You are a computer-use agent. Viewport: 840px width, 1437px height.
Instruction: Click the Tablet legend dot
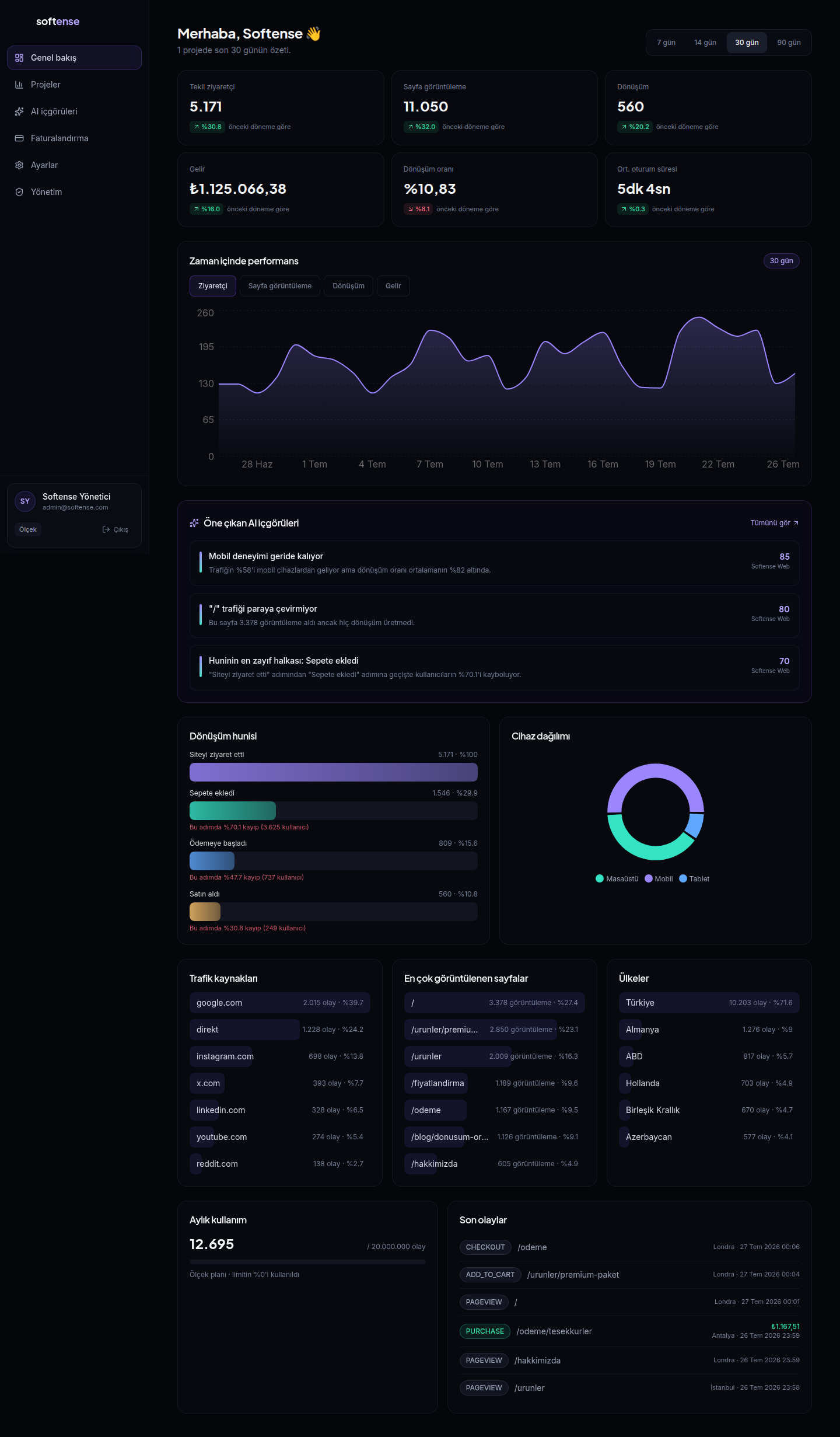[x=683, y=878]
